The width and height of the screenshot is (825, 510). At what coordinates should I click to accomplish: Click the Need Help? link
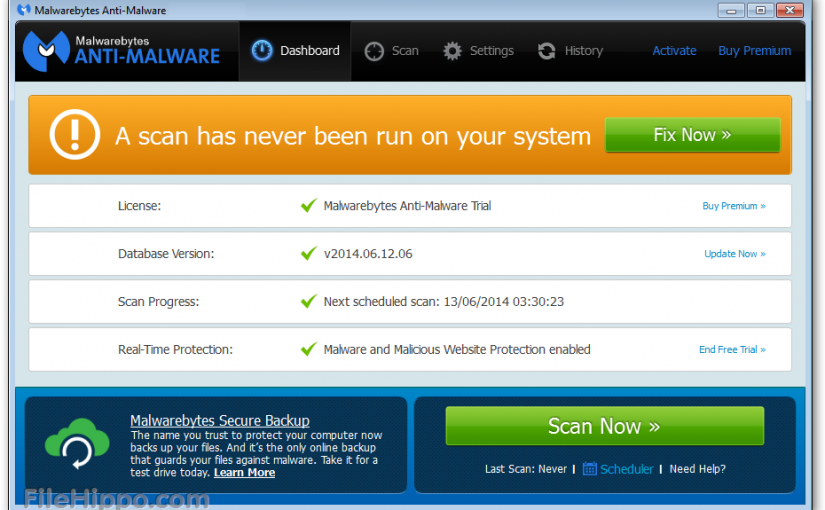tap(697, 469)
